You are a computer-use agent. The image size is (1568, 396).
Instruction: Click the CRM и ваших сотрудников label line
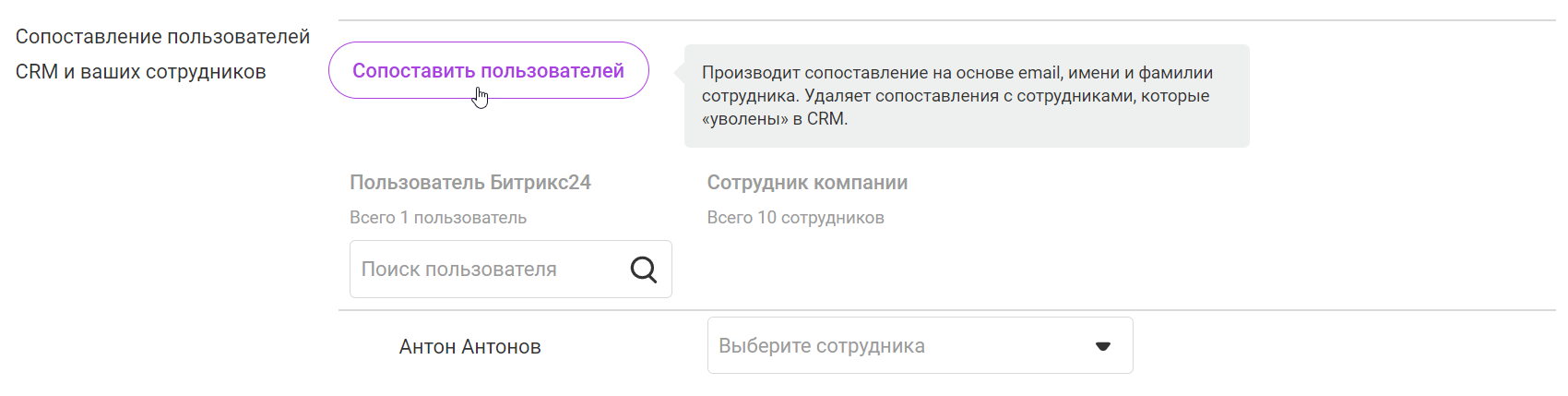[x=140, y=72]
